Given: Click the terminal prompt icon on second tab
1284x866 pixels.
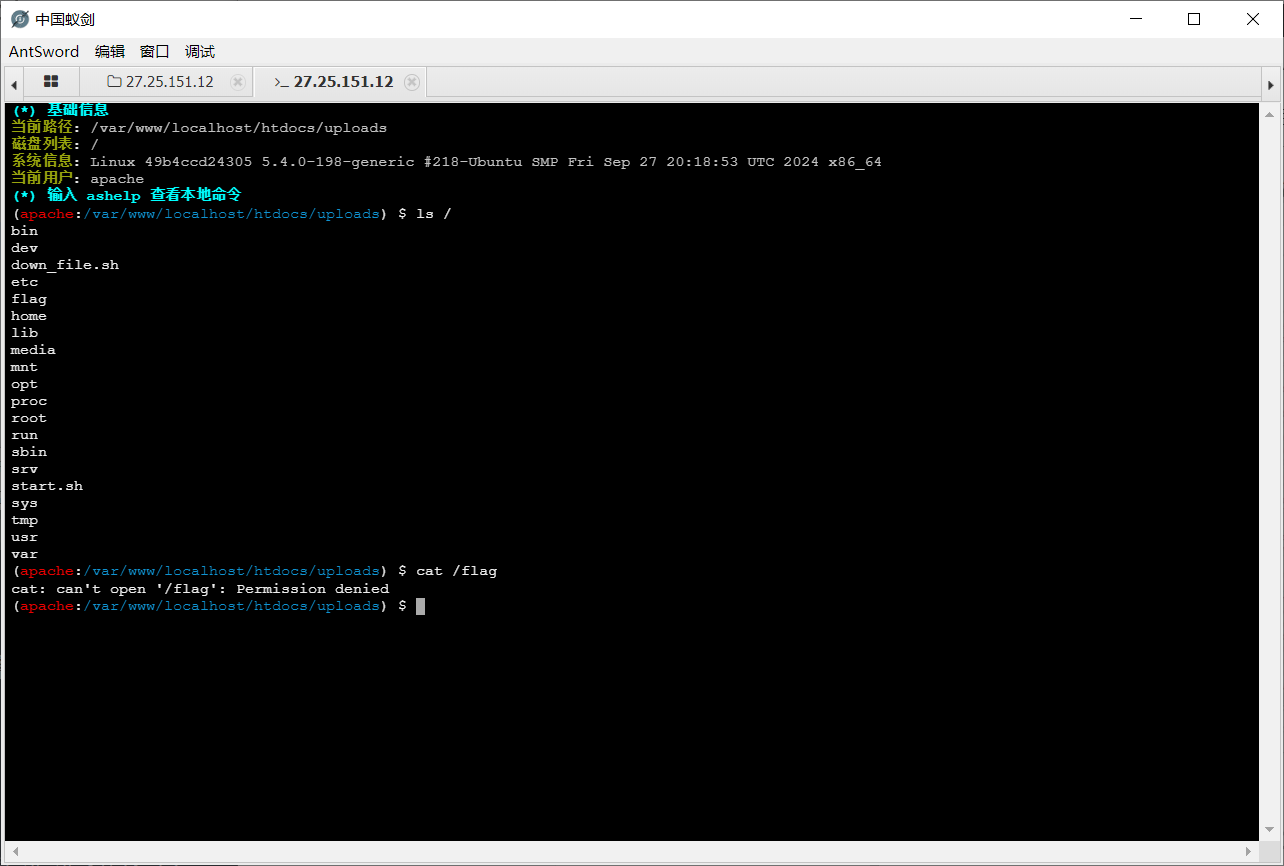Looking at the screenshot, I should click(281, 82).
